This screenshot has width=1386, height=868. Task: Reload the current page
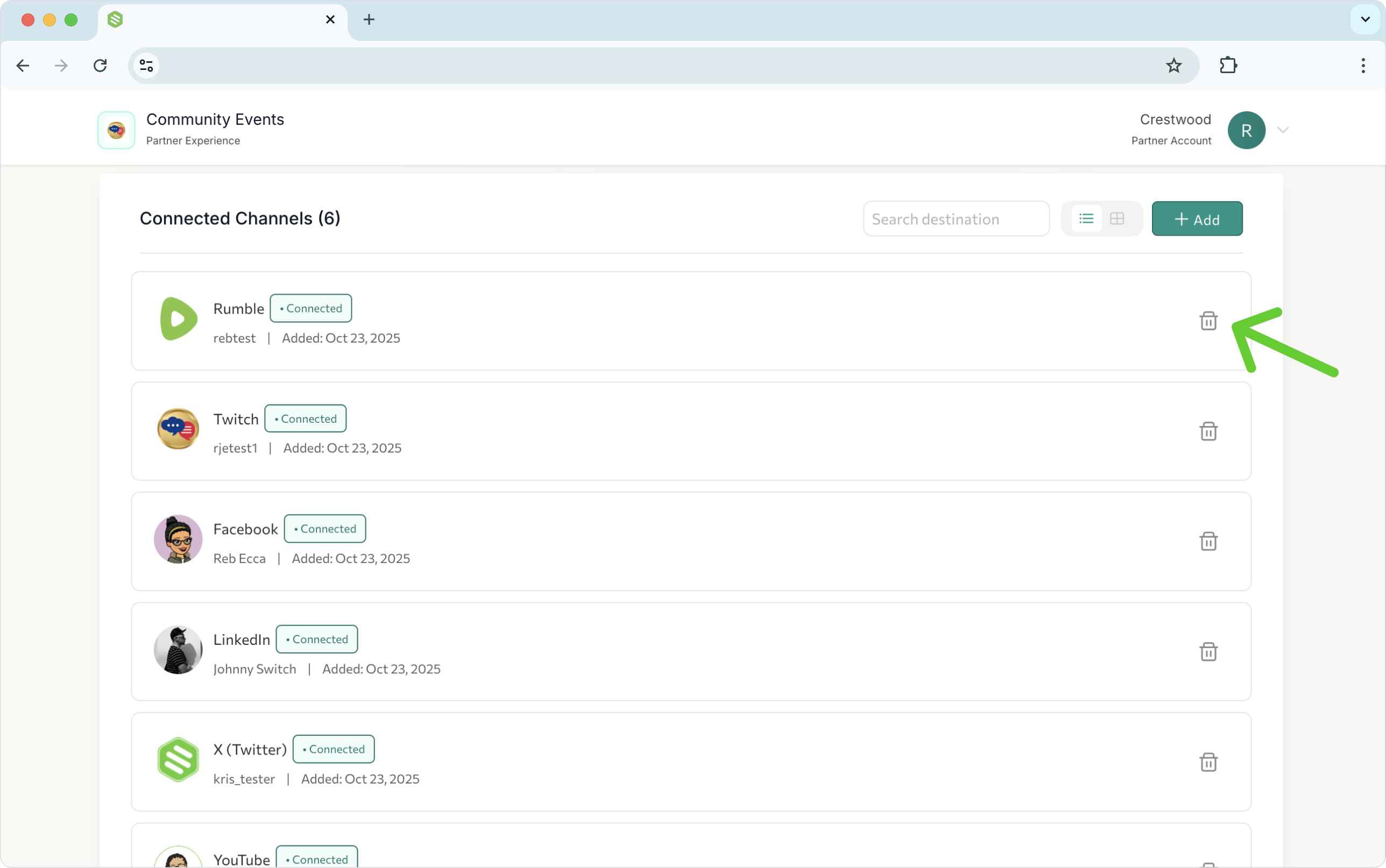(100, 66)
